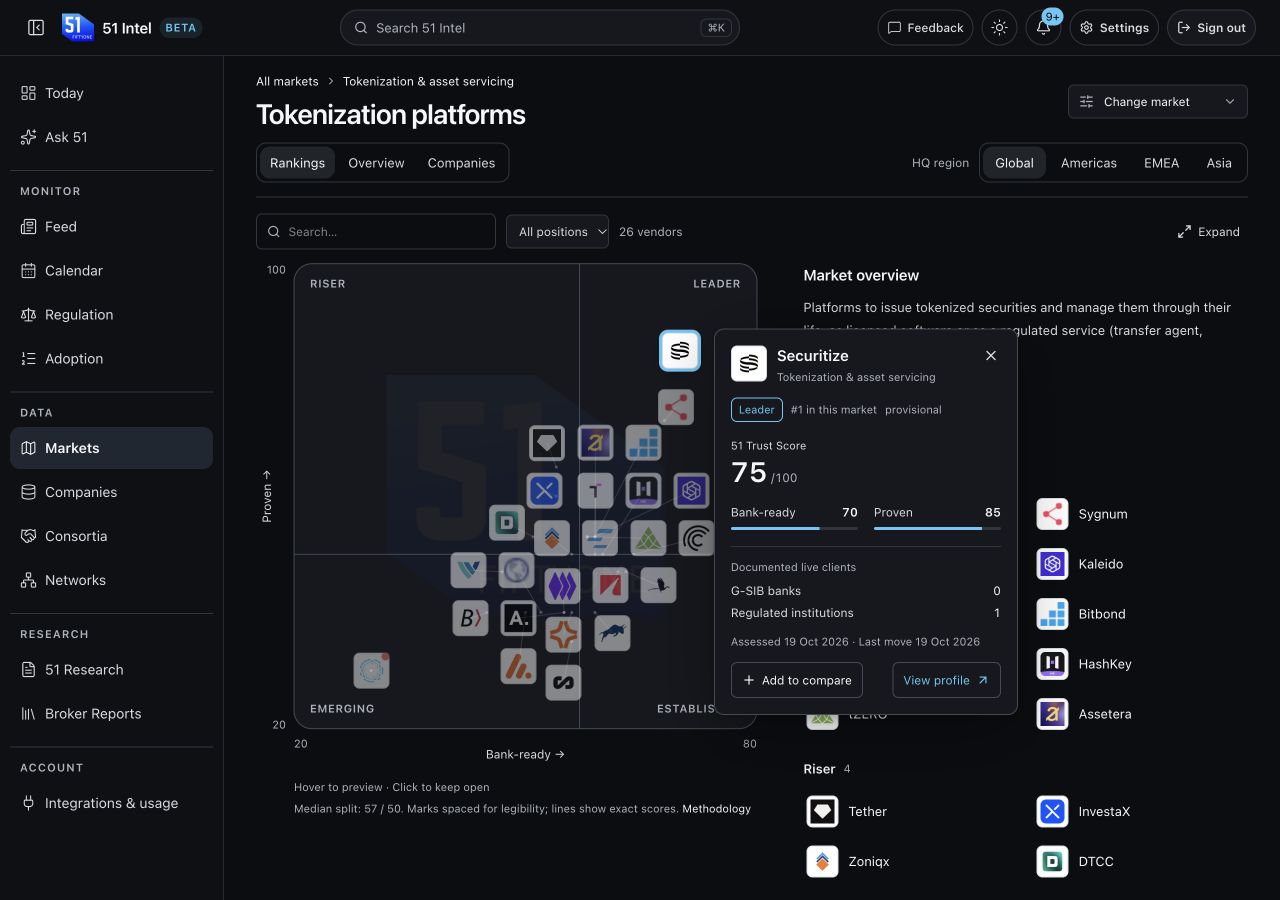The image size is (1280, 900).
Task: Switch HQ region to EMEA
Action: 1161,163
